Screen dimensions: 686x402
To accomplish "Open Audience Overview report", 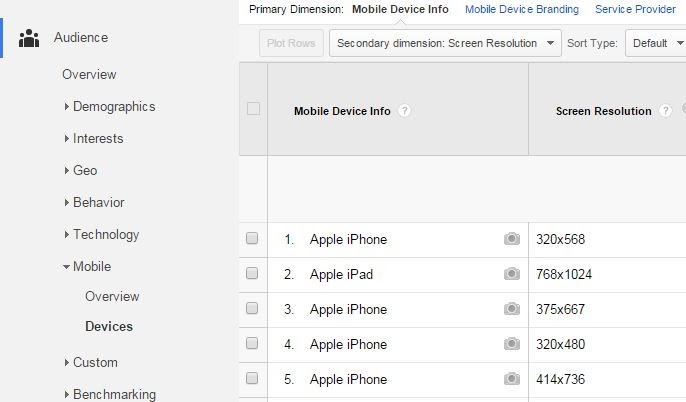I will pyautogui.click(x=89, y=74).
